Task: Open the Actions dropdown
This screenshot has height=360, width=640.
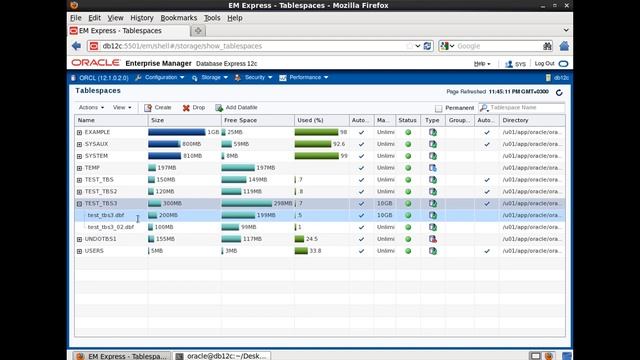Action: pos(91,107)
